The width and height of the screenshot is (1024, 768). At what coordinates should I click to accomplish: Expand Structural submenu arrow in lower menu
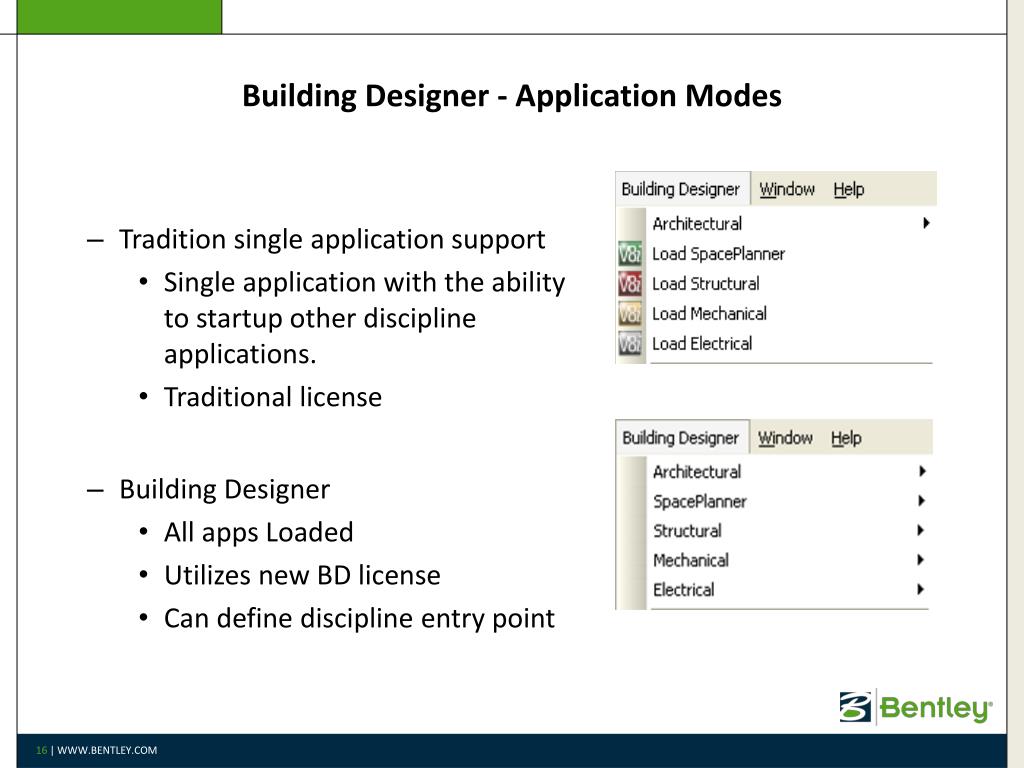point(921,530)
